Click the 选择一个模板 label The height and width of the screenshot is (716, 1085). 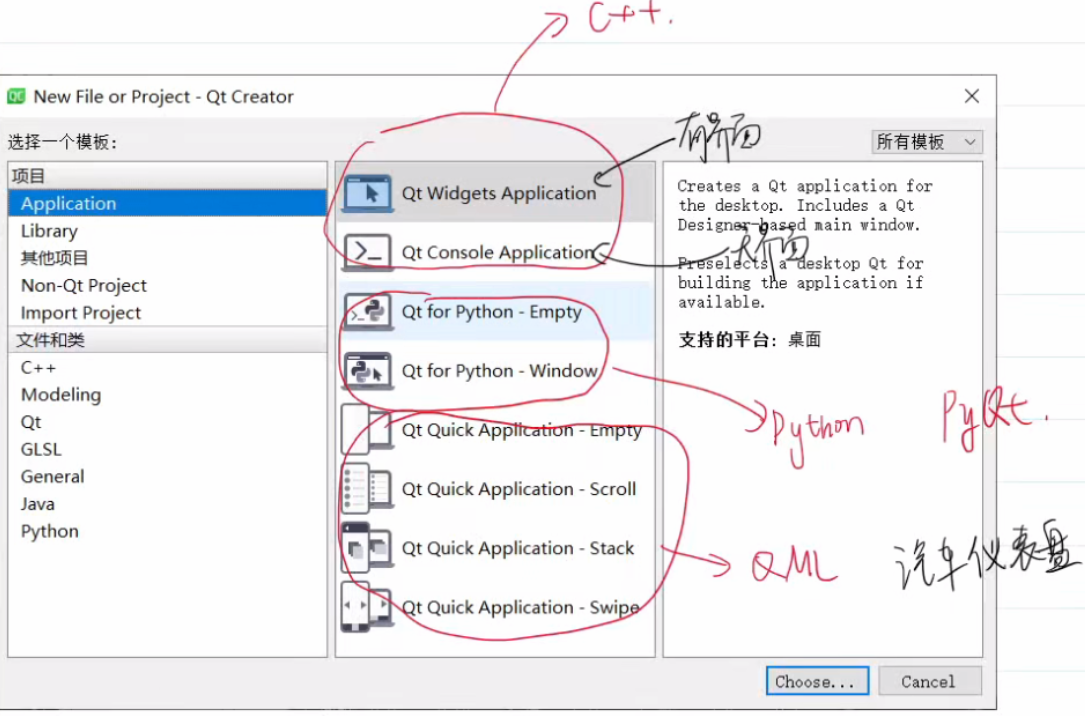pyautogui.click(x=62, y=143)
